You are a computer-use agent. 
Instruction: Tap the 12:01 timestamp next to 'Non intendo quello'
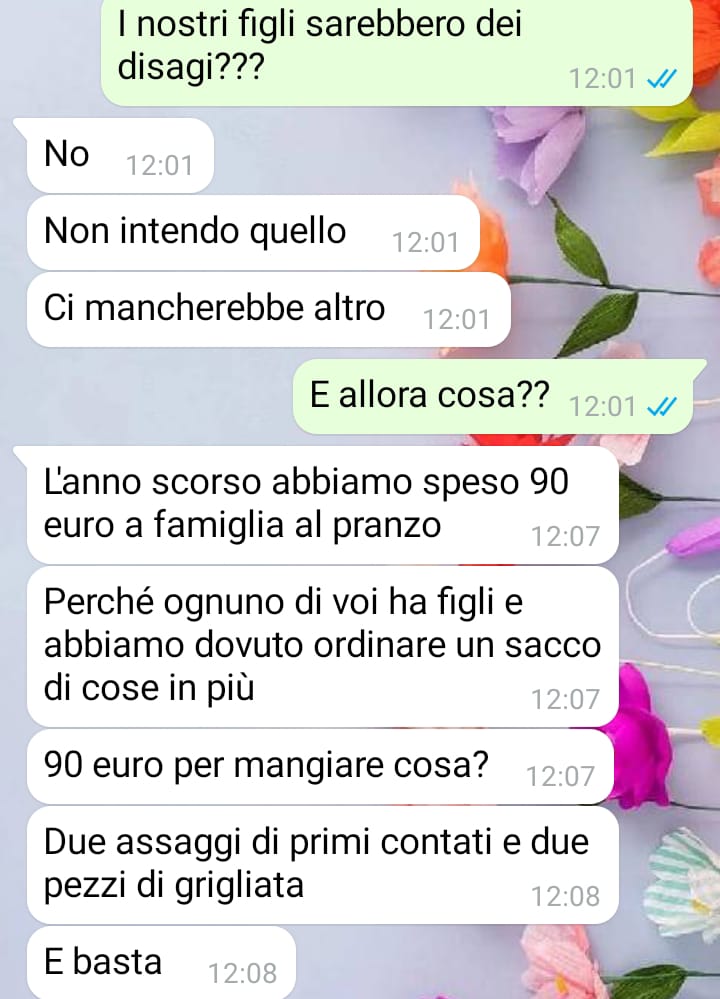[x=425, y=243]
